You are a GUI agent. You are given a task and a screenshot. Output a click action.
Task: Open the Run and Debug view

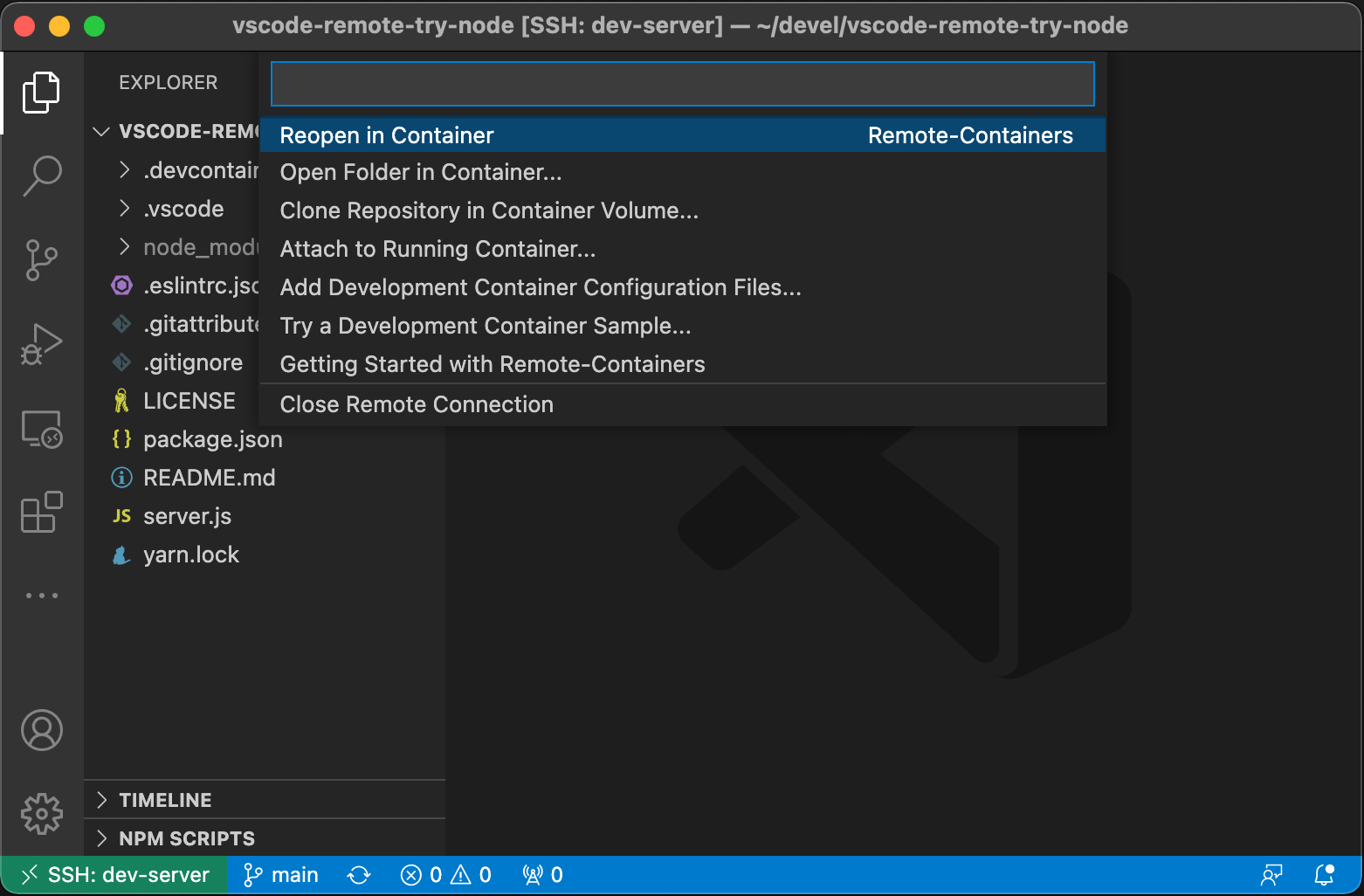pos(42,343)
